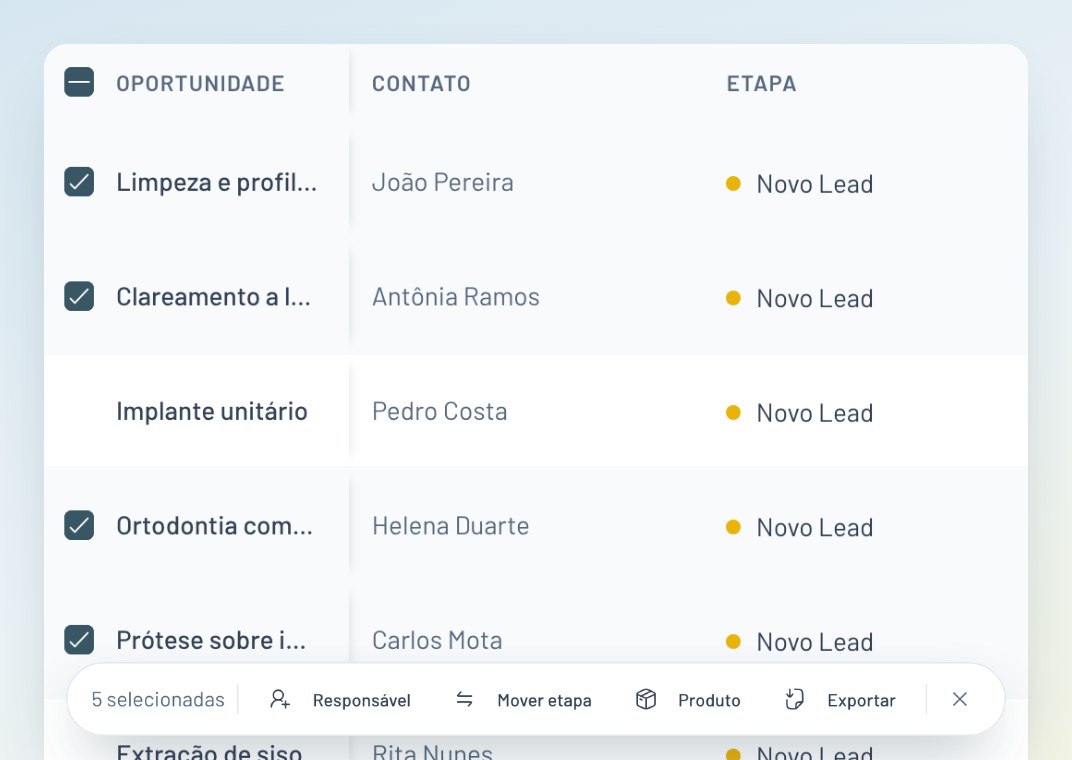Image resolution: width=1072 pixels, height=760 pixels.
Task: Click Novo Lead stage for Helena Duarte
Action: (799, 528)
